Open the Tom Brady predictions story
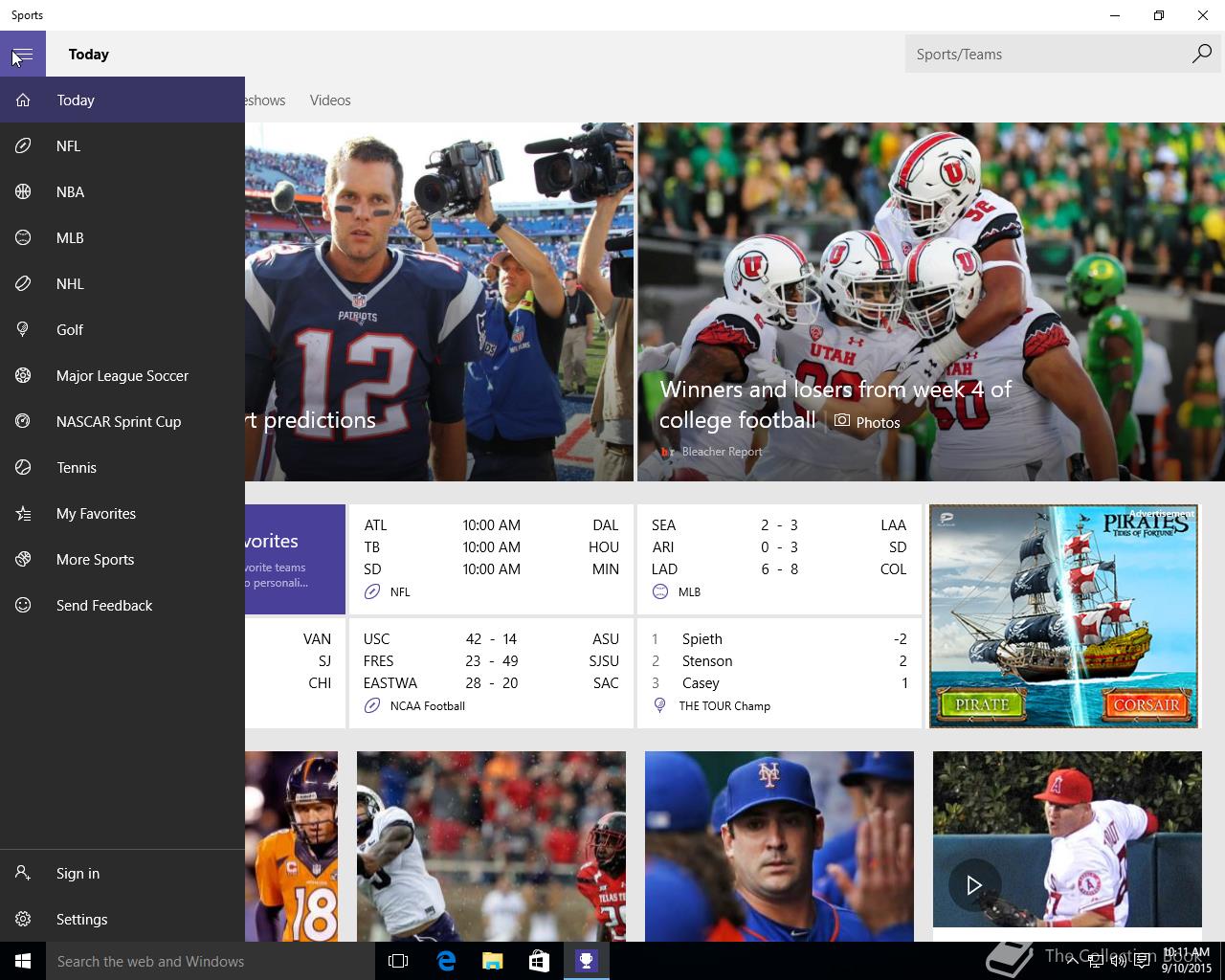This screenshot has height=980, width=1225. [x=439, y=301]
